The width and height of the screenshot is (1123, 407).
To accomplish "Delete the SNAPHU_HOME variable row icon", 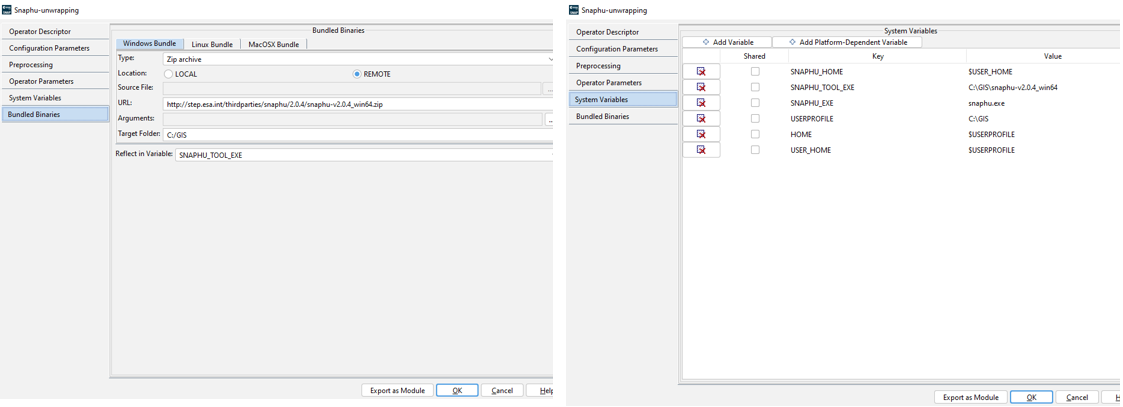I will click(x=701, y=72).
